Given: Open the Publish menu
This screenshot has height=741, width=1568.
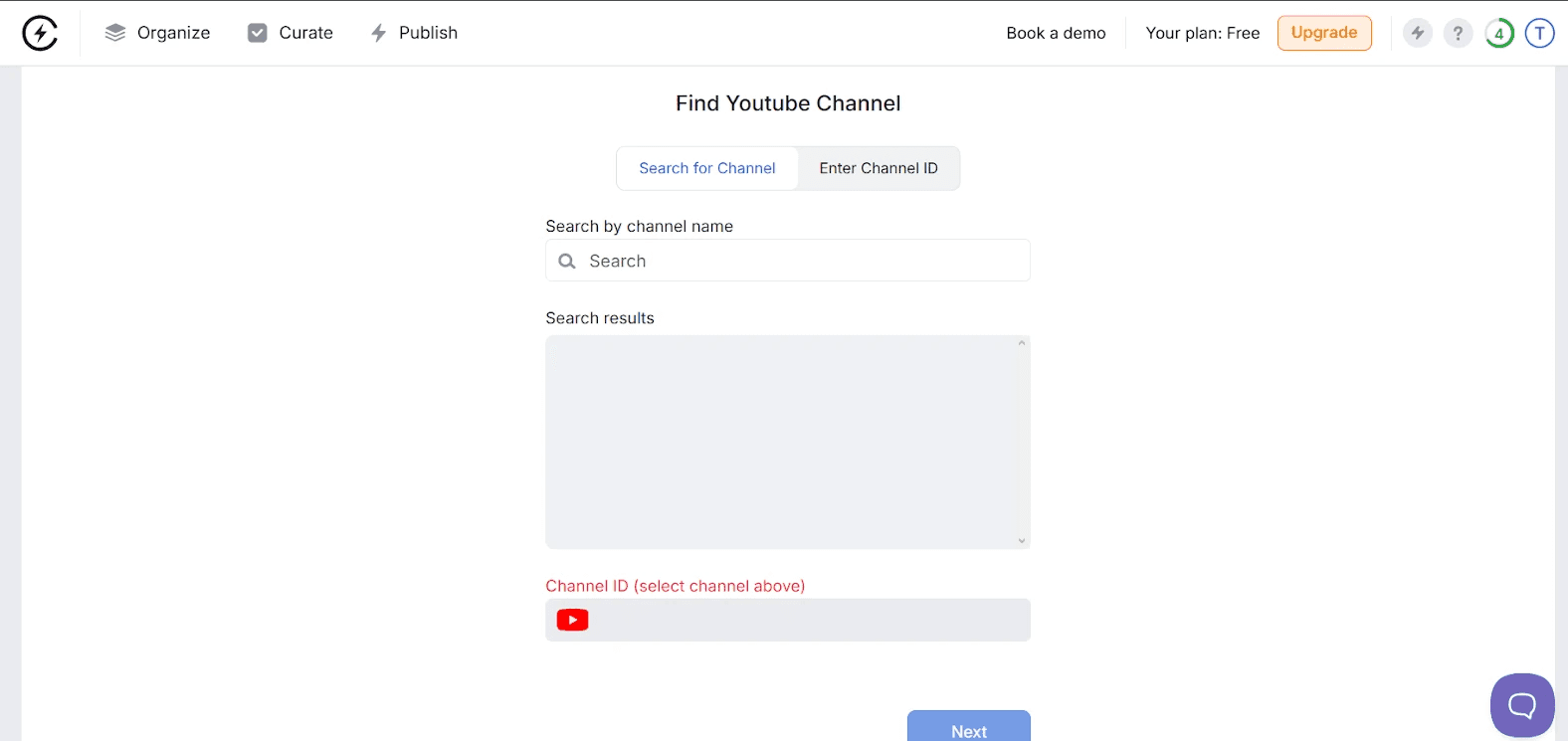Looking at the screenshot, I should [x=414, y=33].
